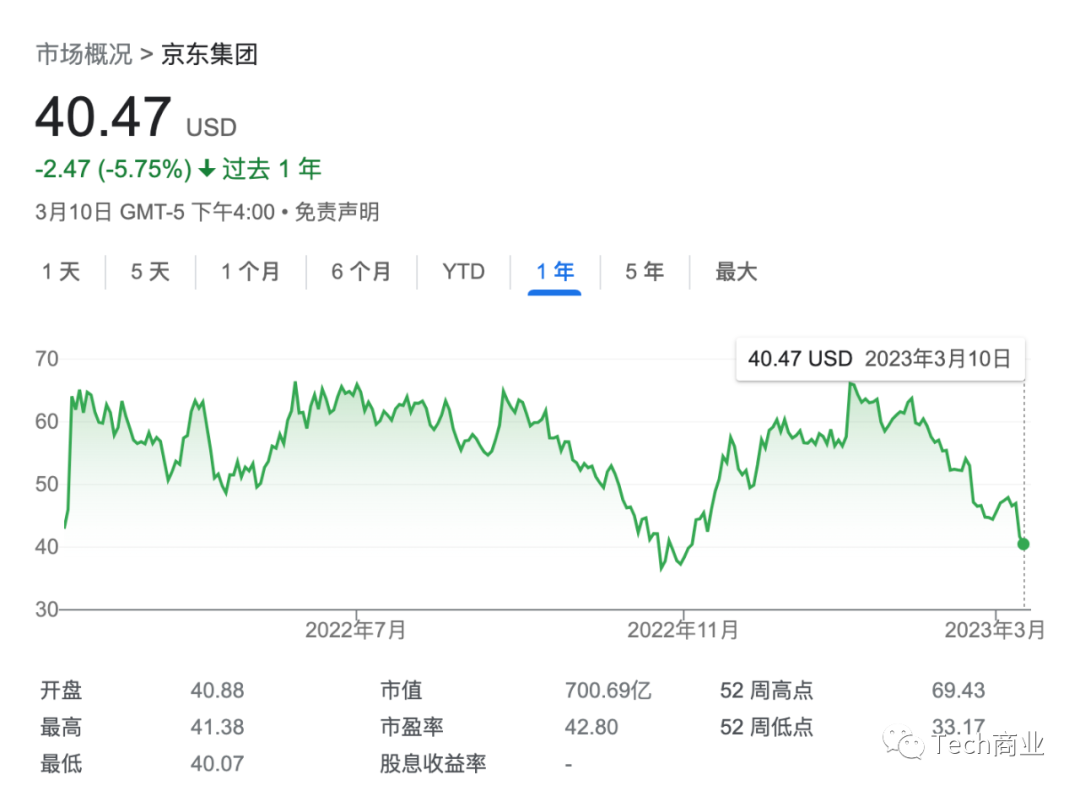The width and height of the screenshot is (1080, 791).
Task: Click the 2023年3月 axis label
Action: (x=995, y=630)
